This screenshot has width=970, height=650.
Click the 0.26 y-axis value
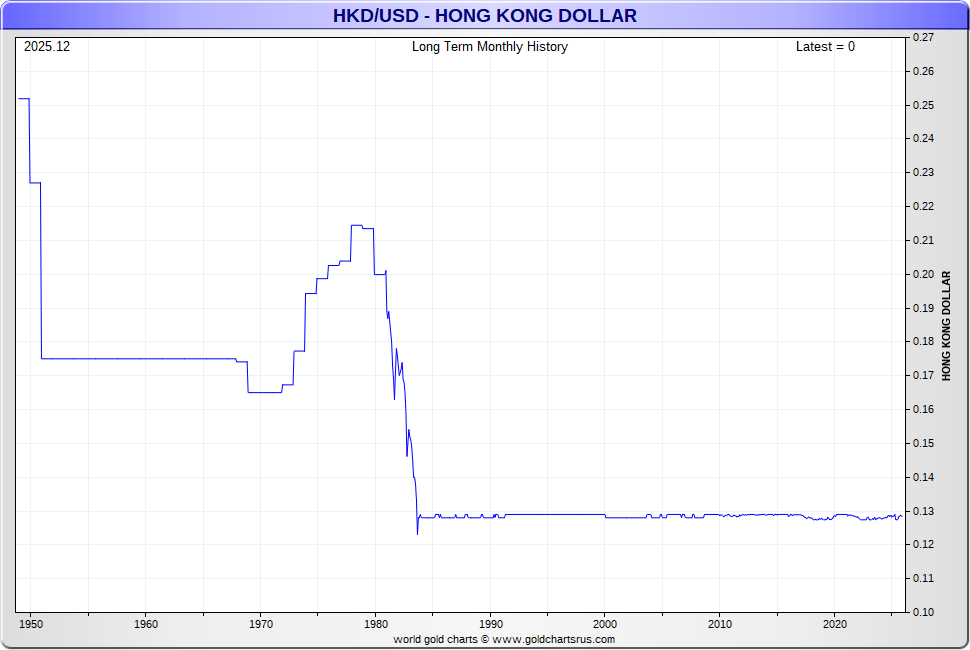click(924, 71)
